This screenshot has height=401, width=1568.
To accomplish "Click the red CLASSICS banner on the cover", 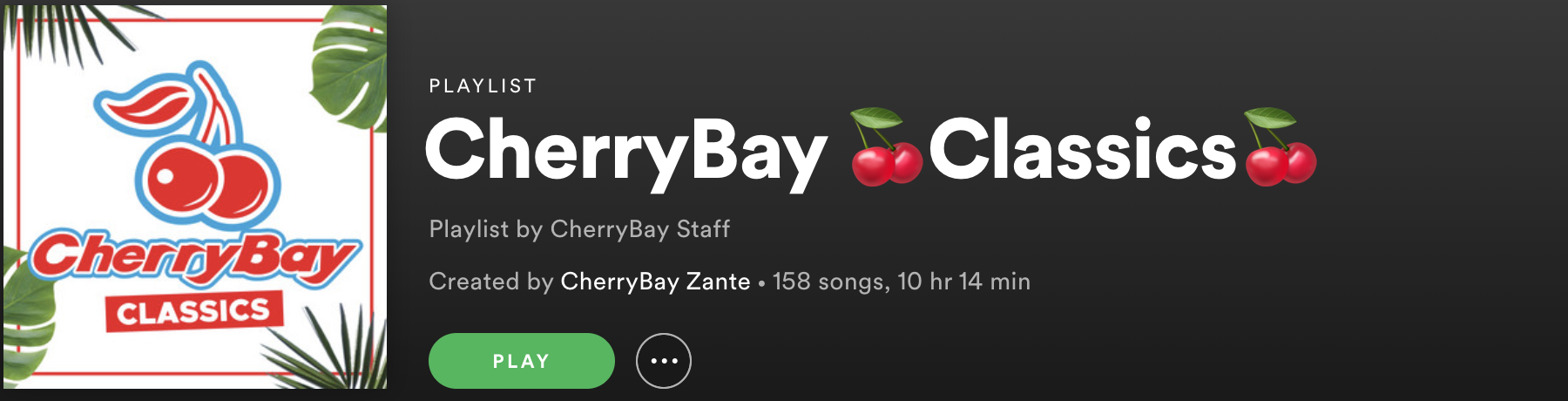I will 194,311.
